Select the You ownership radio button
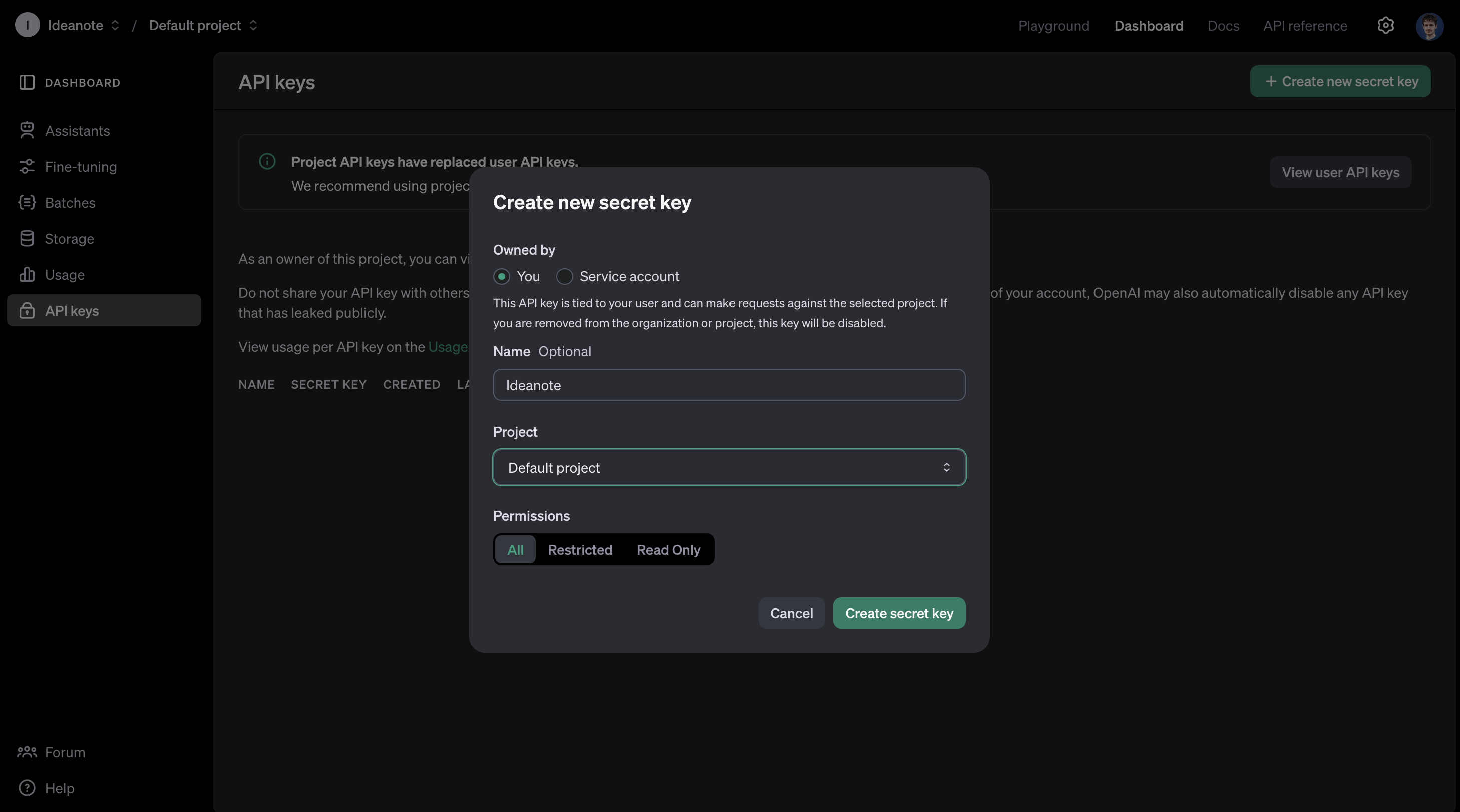Image resolution: width=1460 pixels, height=812 pixels. 501,276
